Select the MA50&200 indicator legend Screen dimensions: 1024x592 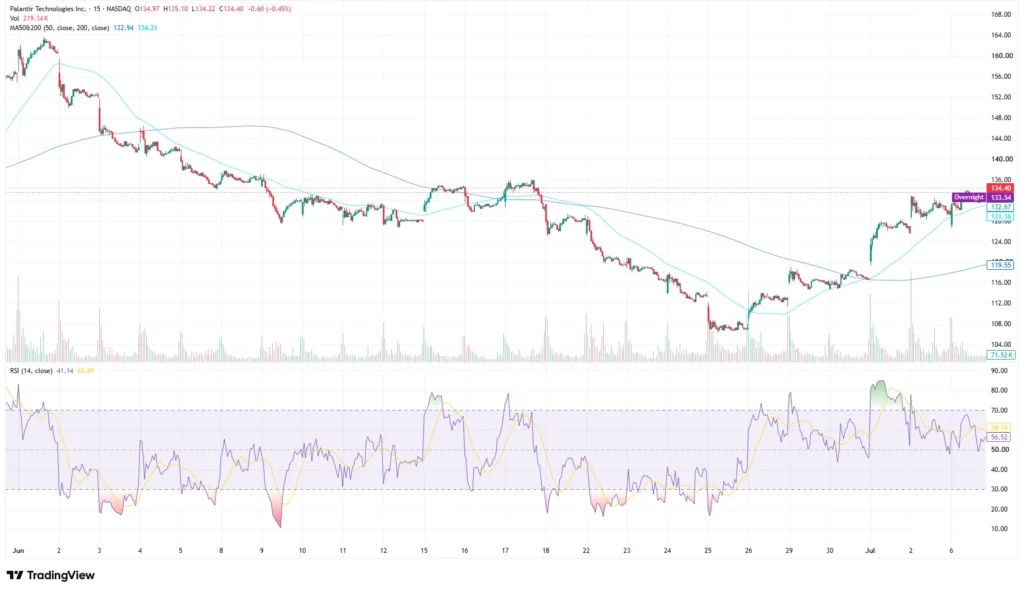[59, 28]
